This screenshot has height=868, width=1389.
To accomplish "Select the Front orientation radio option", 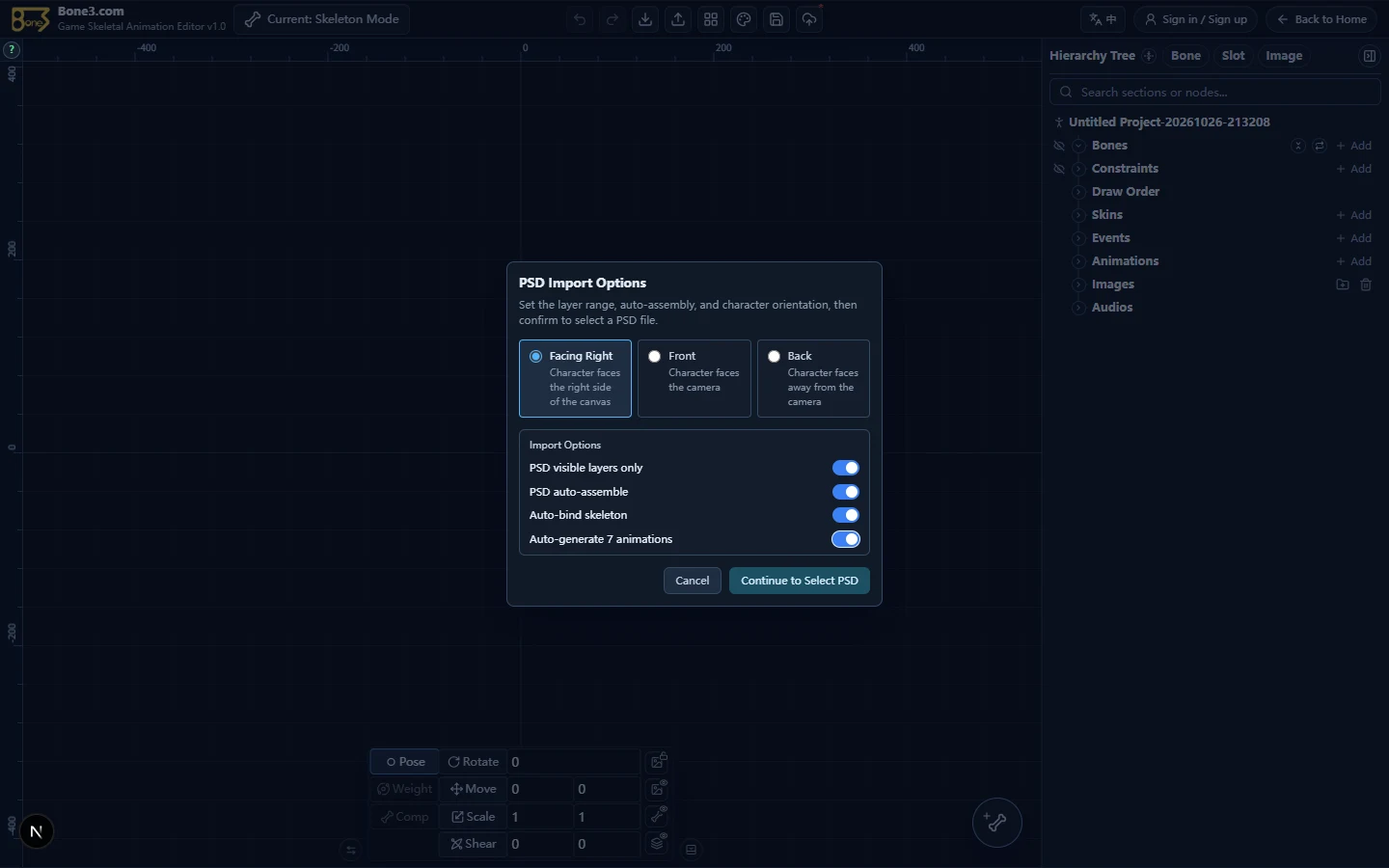I will pos(694,378).
